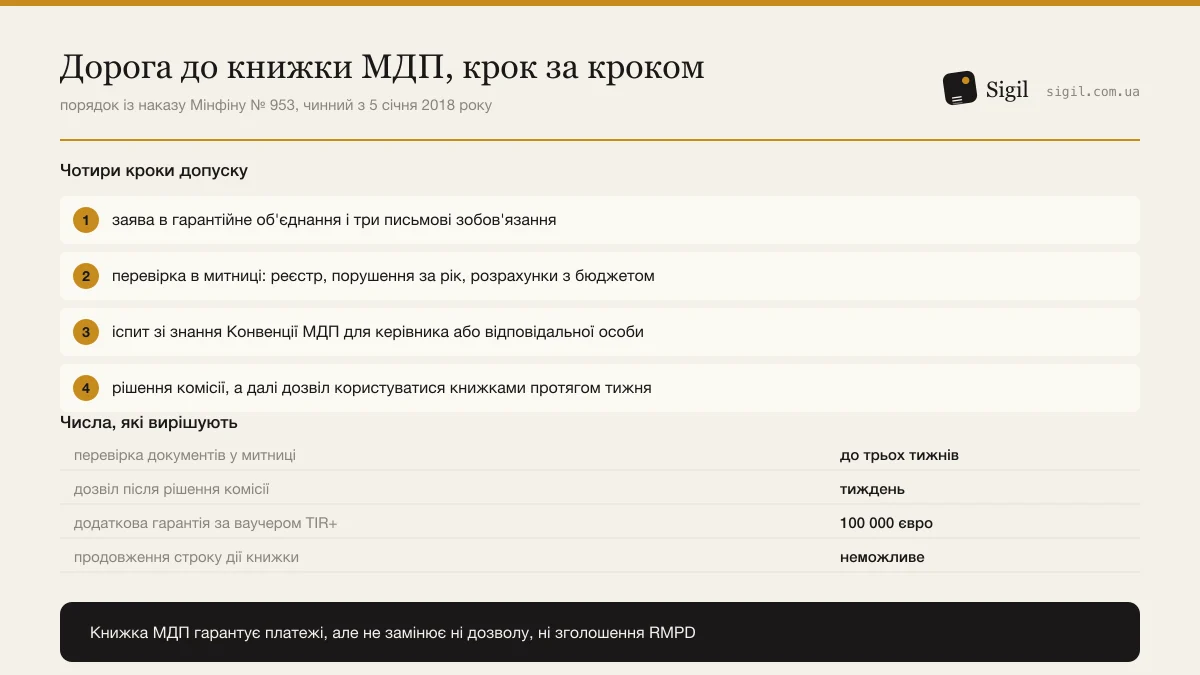Click the row label 'перевірка документів у митниці'
Image resolution: width=1200 pixels, height=675 pixels.
185,455
